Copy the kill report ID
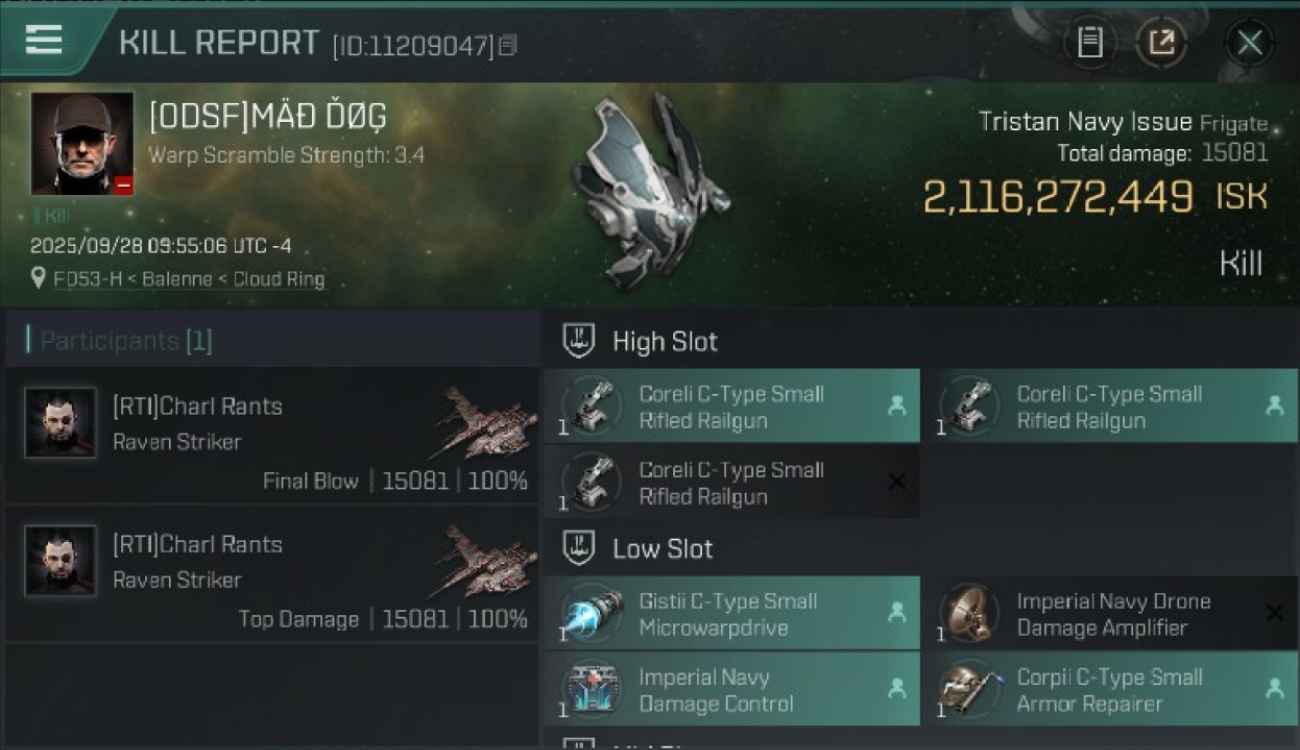Screen dimensions: 1300x750 508,45
